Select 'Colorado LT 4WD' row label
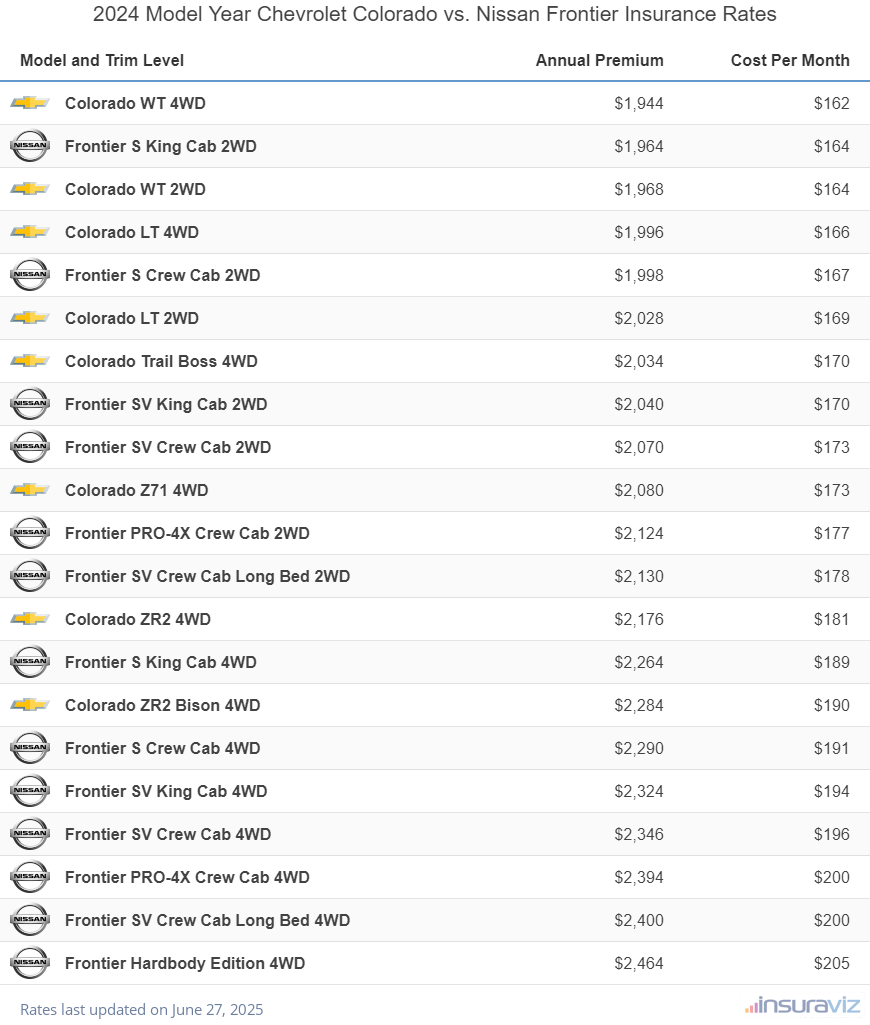This screenshot has height=1025, width=870. [x=132, y=232]
